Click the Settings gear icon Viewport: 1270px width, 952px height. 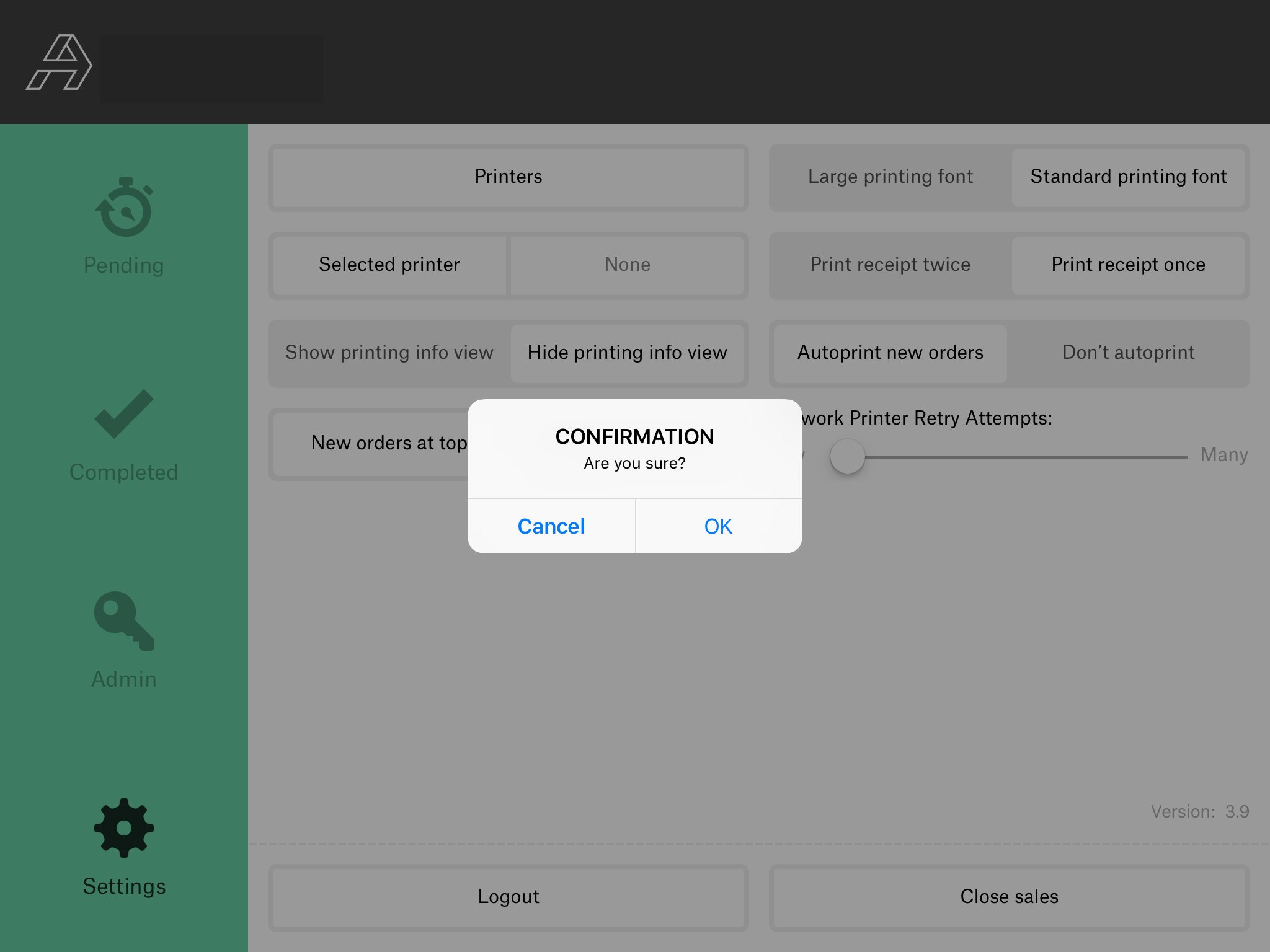pyautogui.click(x=124, y=828)
